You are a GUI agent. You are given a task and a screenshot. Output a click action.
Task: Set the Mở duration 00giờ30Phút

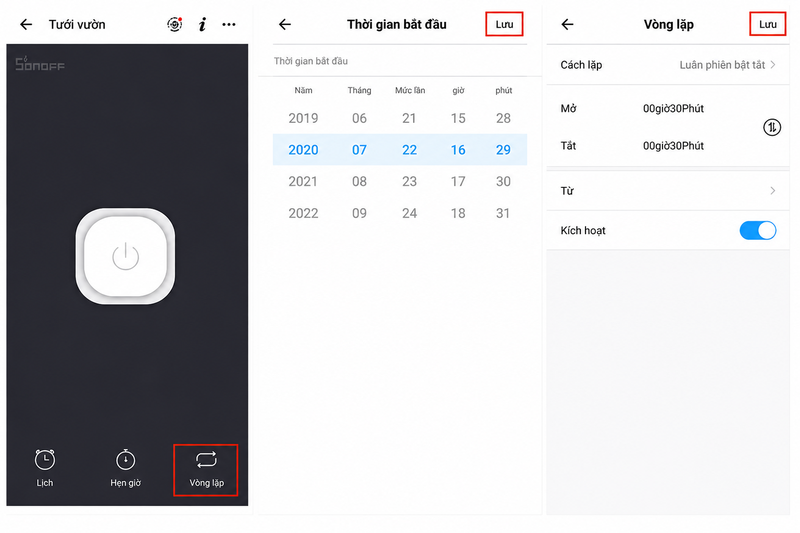(x=673, y=108)
